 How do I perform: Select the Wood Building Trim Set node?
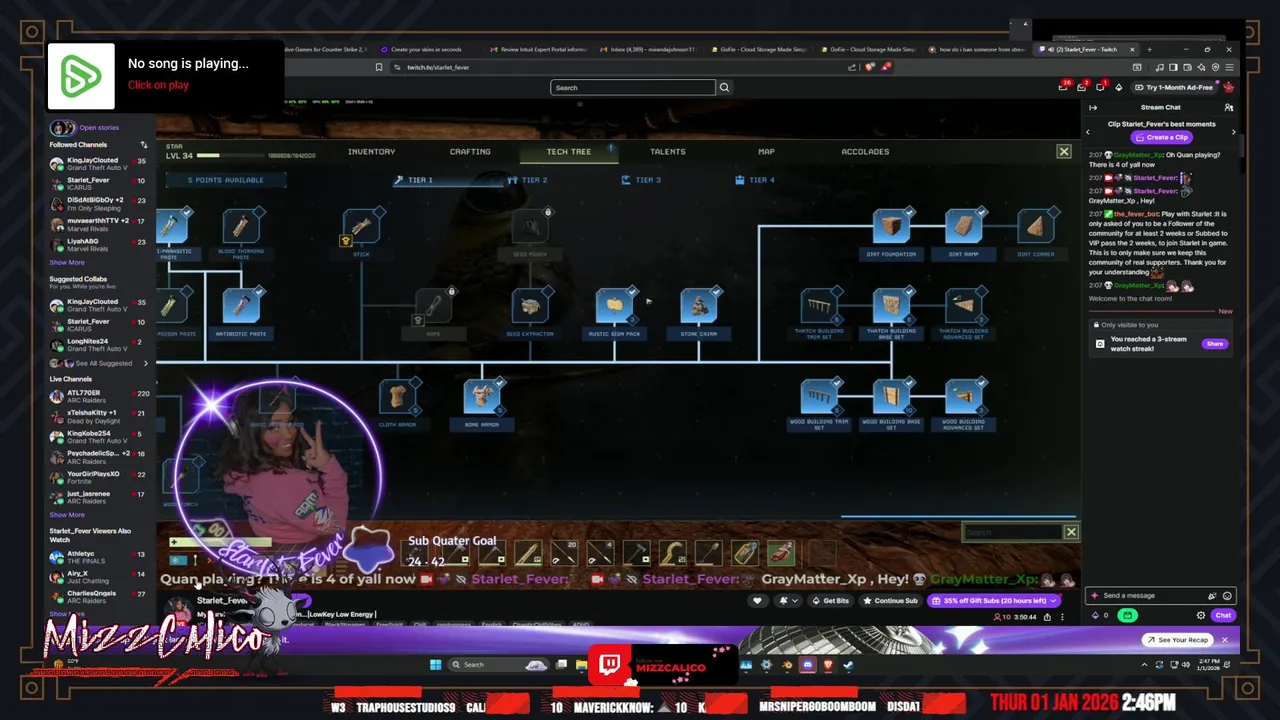[819, 397]
